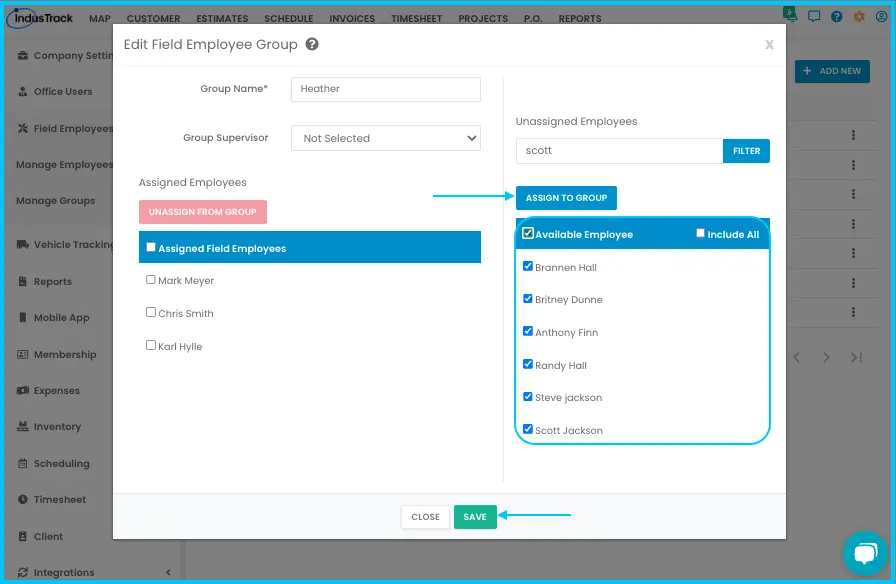The width and height of the screenshot is (896, 584).
Task: Click the UNASSIGN FROM GROUP button
Action: 203,212
